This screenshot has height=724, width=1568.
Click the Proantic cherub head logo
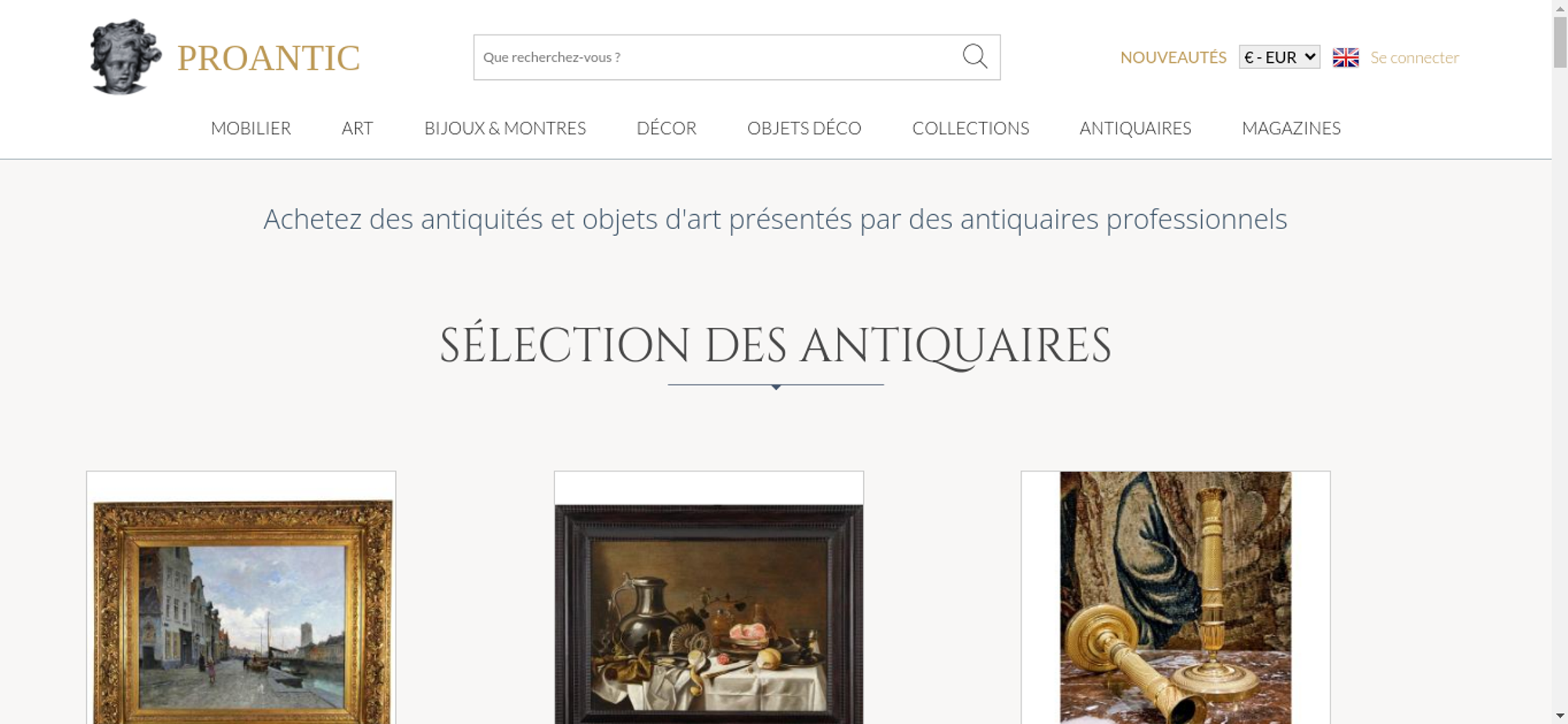tap(125, 57)
